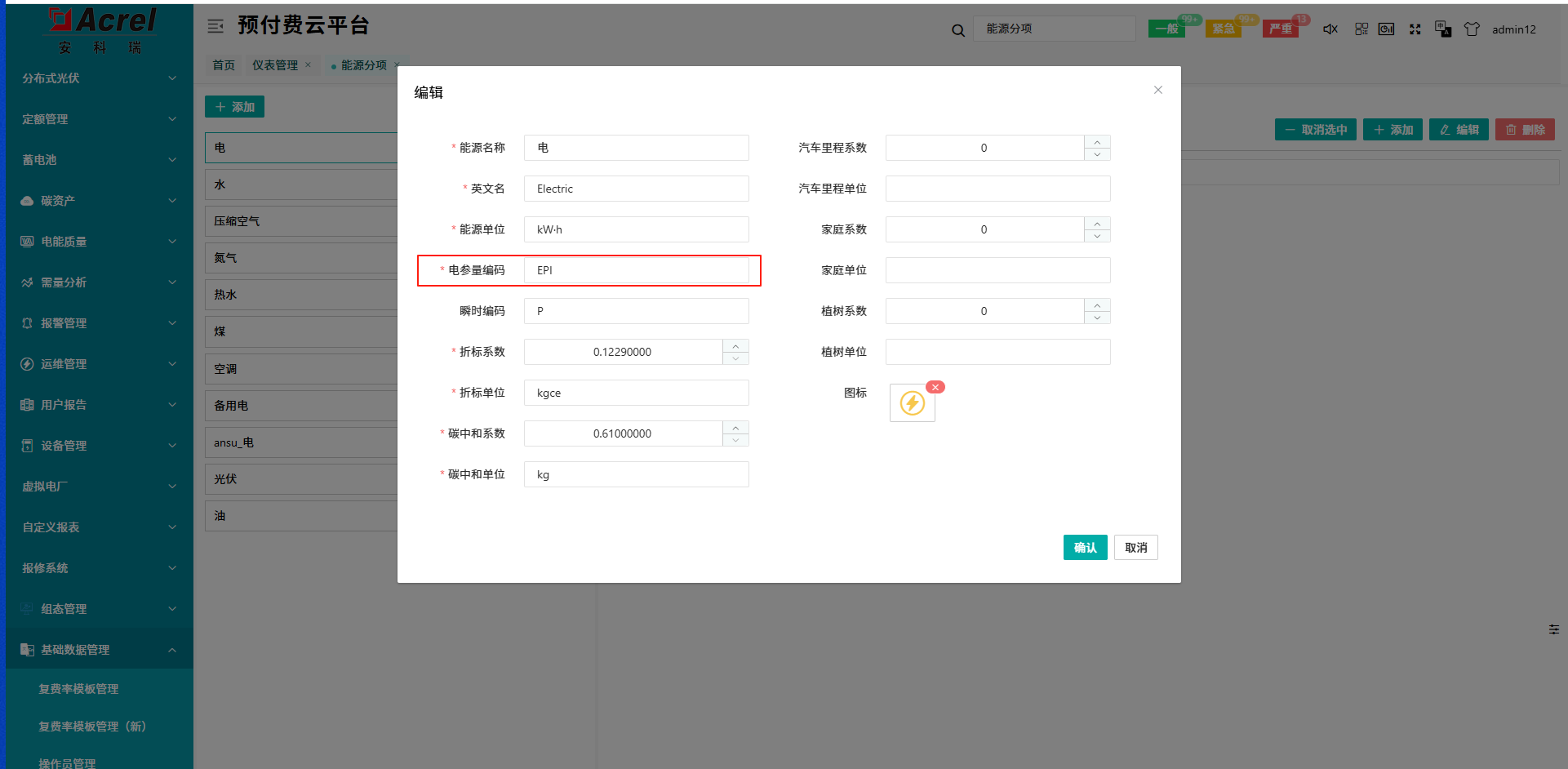1568x769 pixels.
Task: Increase 折标系数 value with up arrow
Action: point(735,346)
